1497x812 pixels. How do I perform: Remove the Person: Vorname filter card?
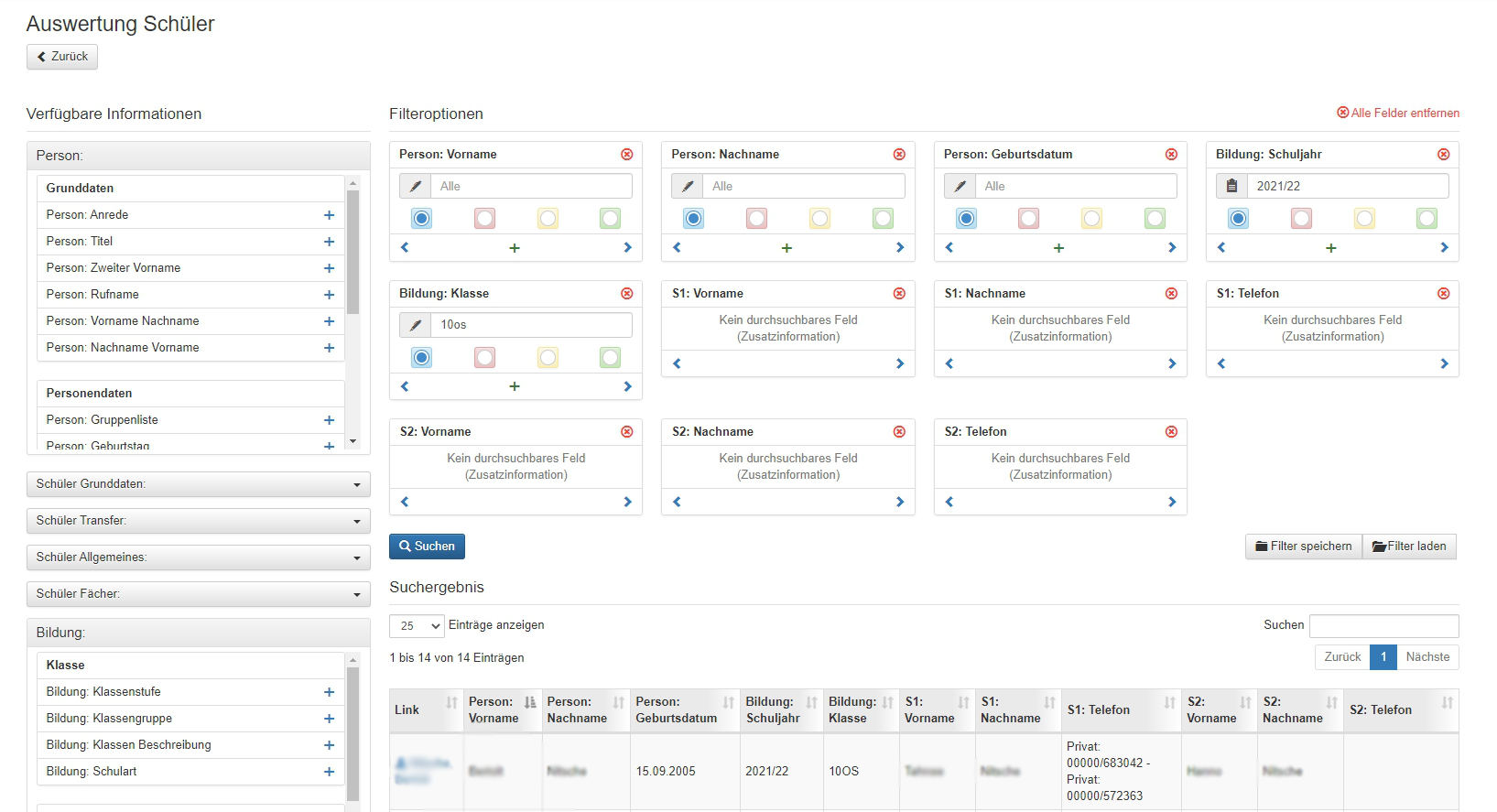click(627, 155)
